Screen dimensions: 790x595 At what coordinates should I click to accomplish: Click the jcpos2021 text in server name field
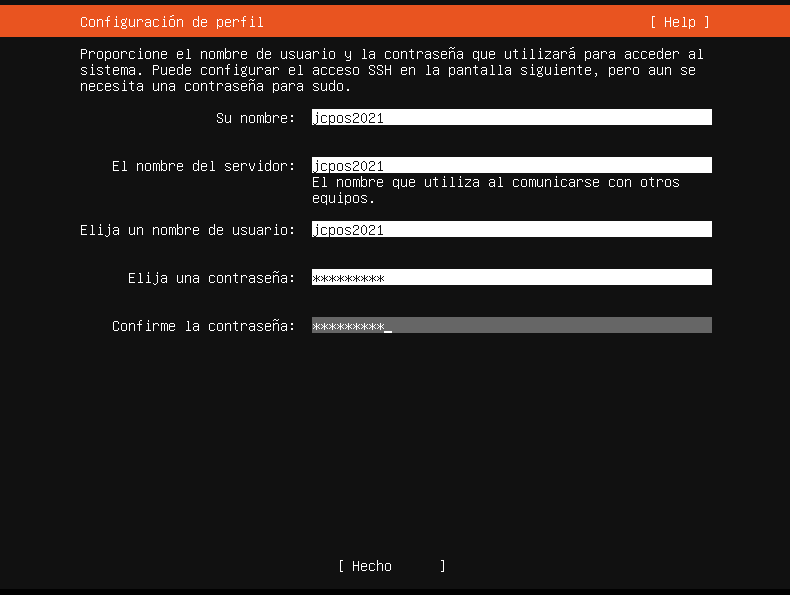(x=348, y=166)
